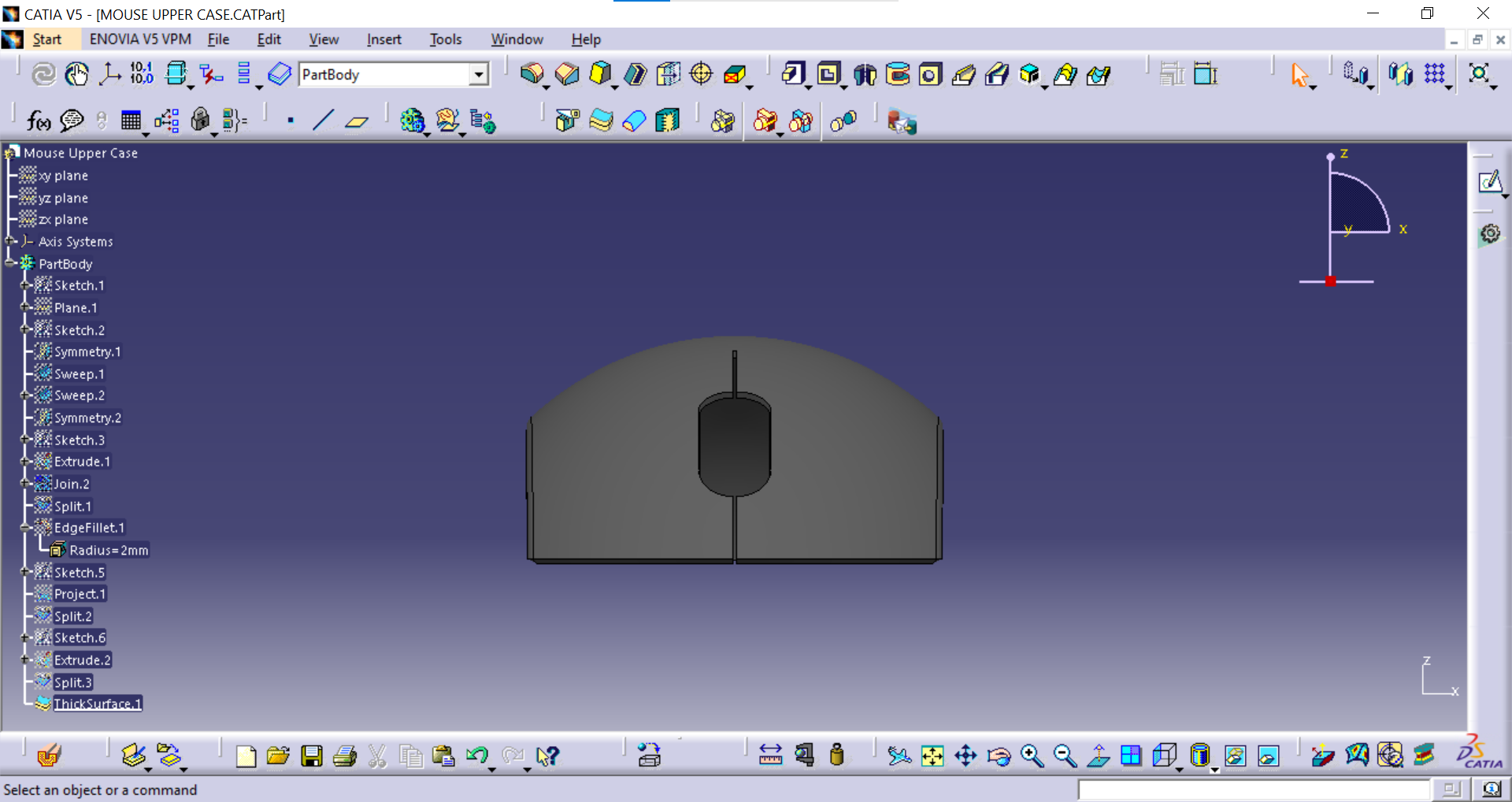Screen dimensions: 1512x802
Task: Open the Insert menu
Action: pos(384,39)
